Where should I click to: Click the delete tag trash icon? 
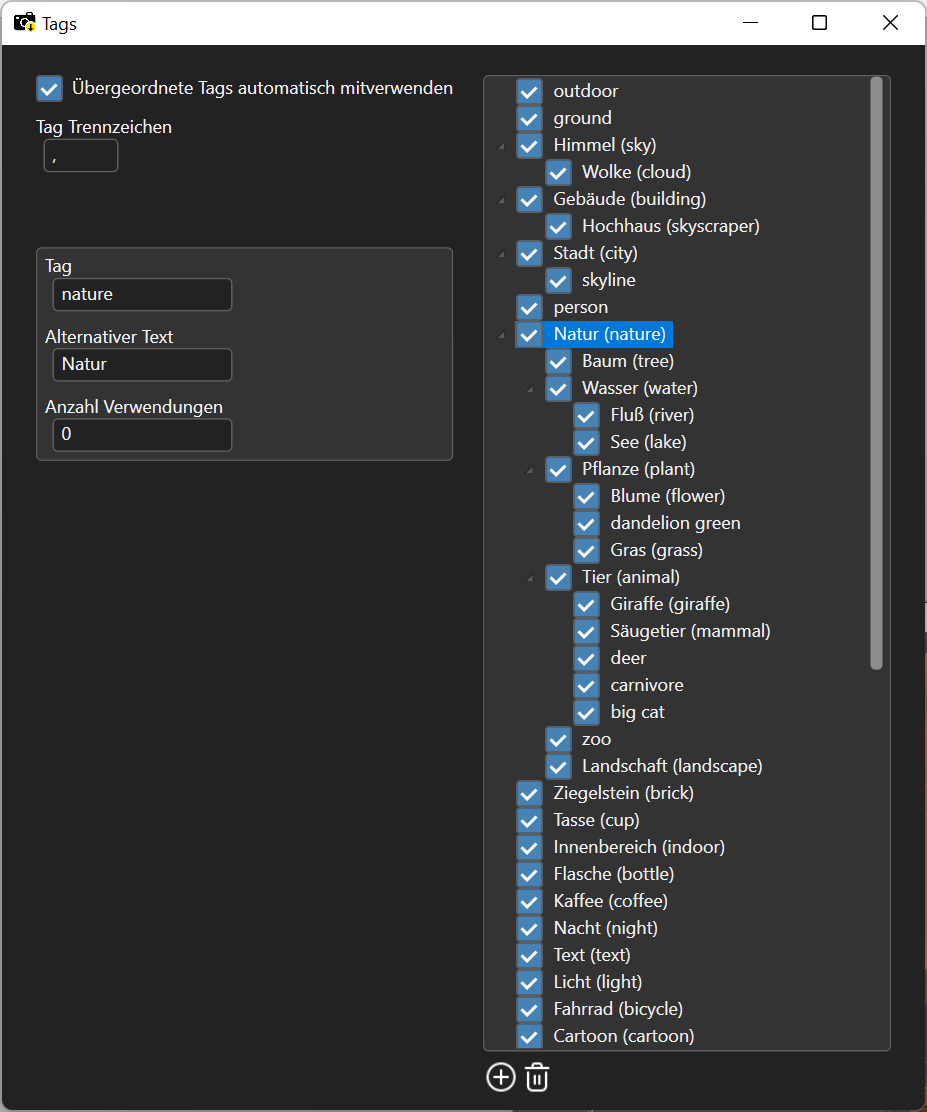coord(537,1077)
